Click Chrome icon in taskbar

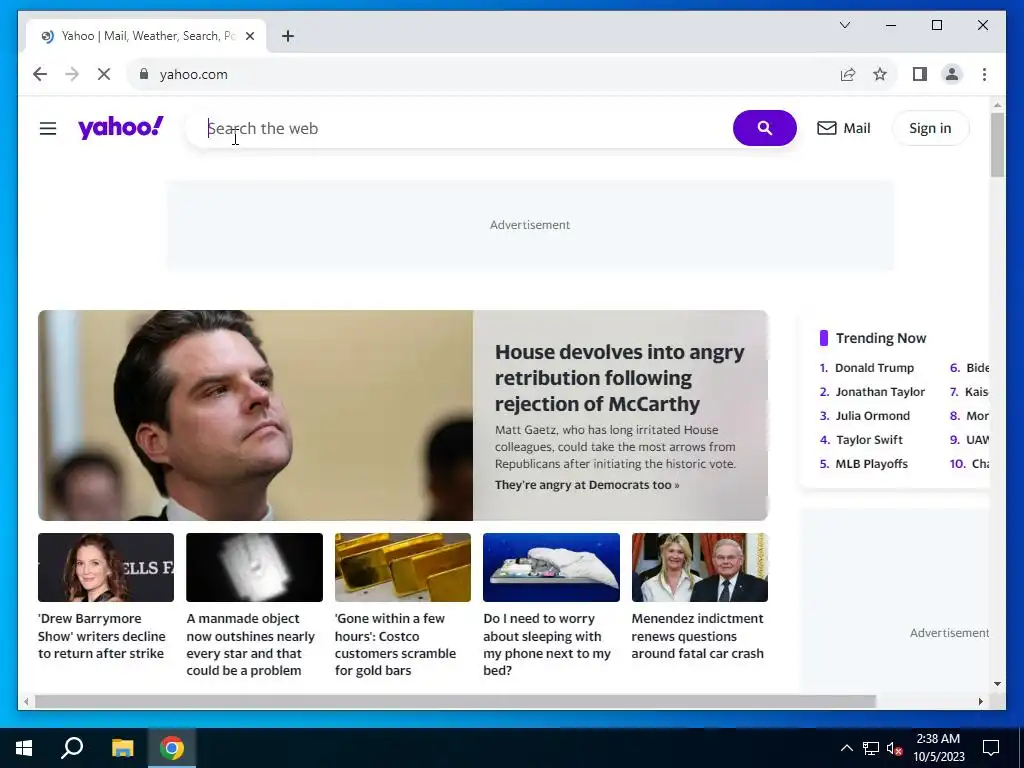[x=172, y=748]
